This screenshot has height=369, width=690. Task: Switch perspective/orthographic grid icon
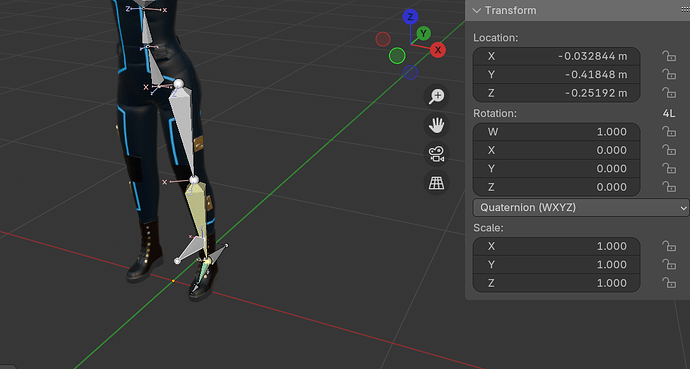click(437, 183)
